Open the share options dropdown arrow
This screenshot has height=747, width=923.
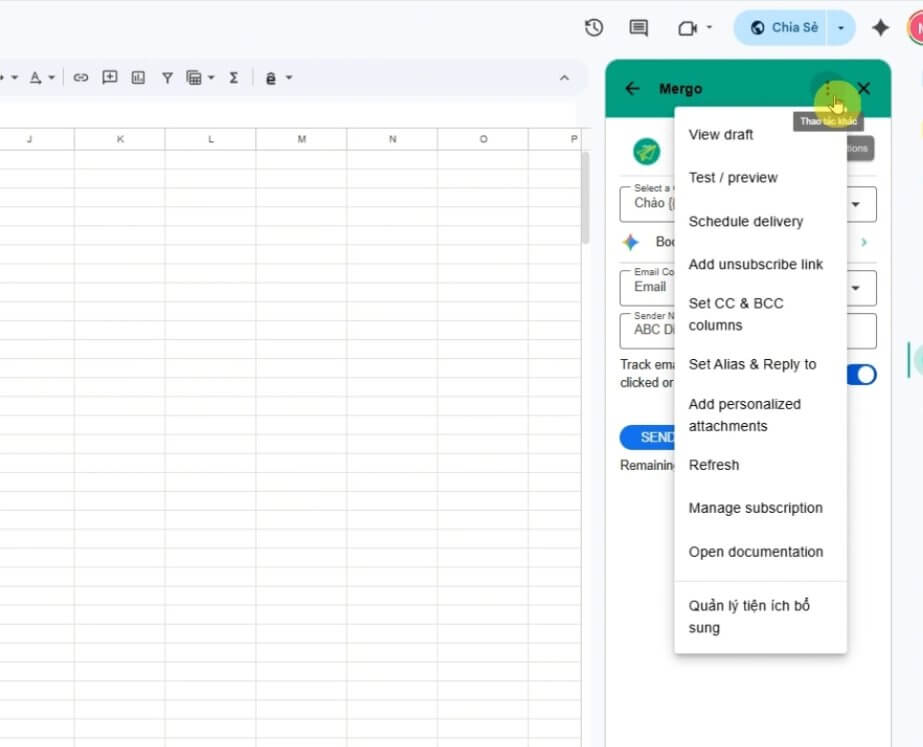coord(841,28)
